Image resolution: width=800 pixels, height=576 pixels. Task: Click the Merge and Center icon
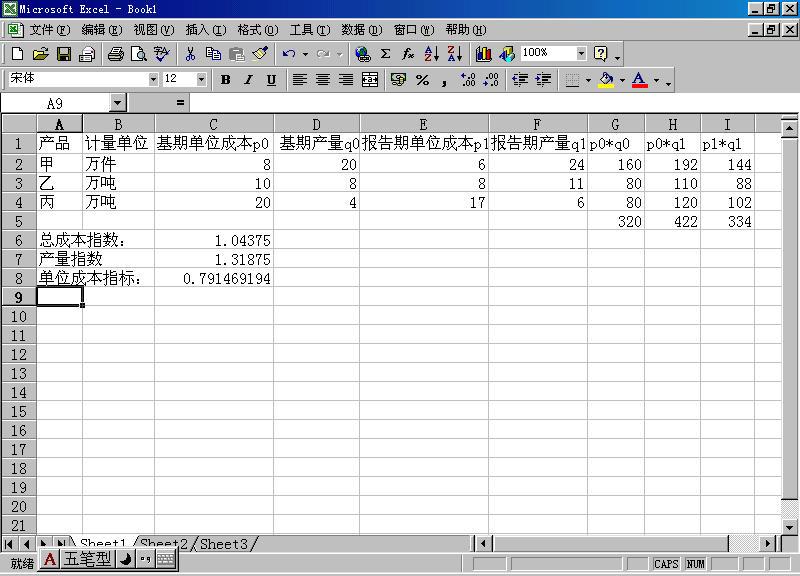point(370,79)
